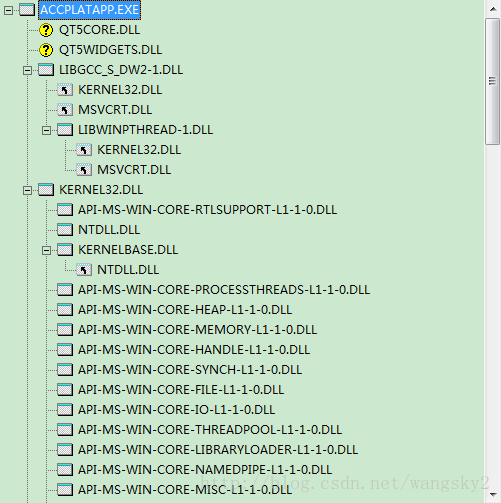The width and height of the screenshot is (501, 503).
Task: Select API-MS-WIN-CORE-PROCESSTHREADS-L1-1-0.DLL label
Action: coord(224,290)
